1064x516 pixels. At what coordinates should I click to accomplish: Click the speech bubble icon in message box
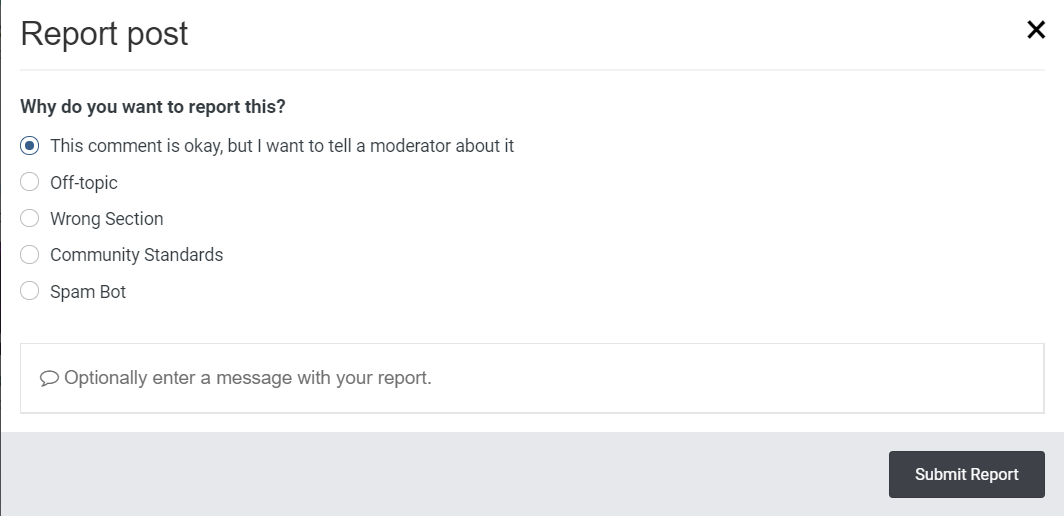tap(49, 379)
